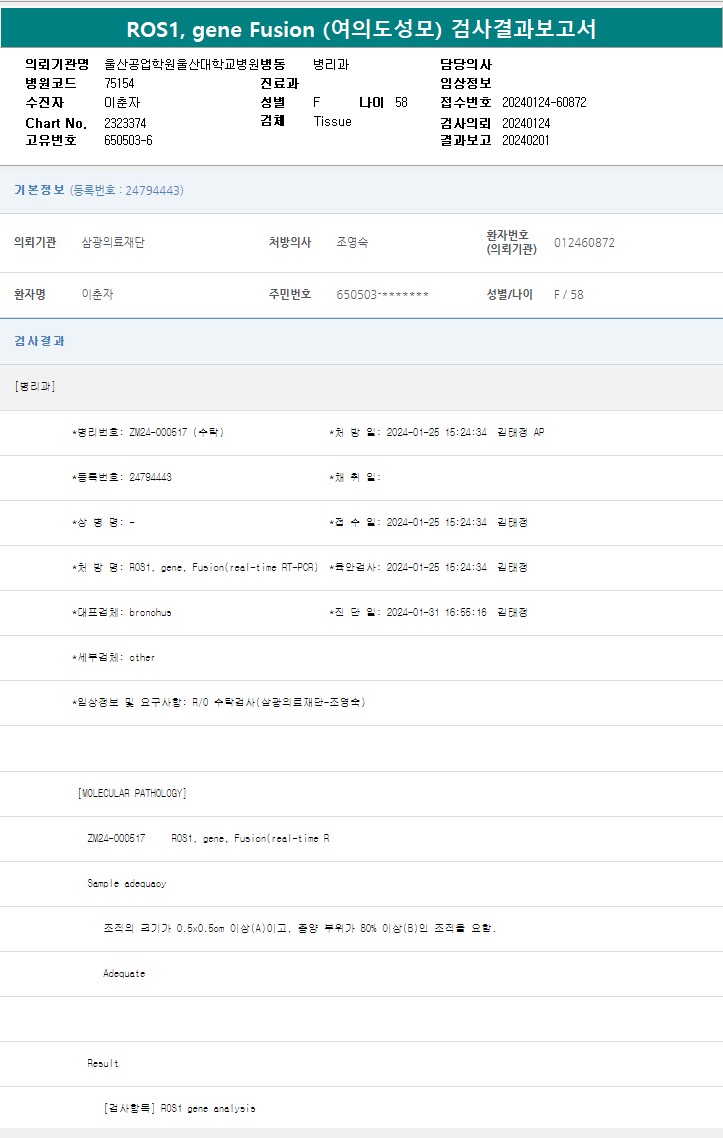Click the Chart No. value 2323374

(125, 122)
